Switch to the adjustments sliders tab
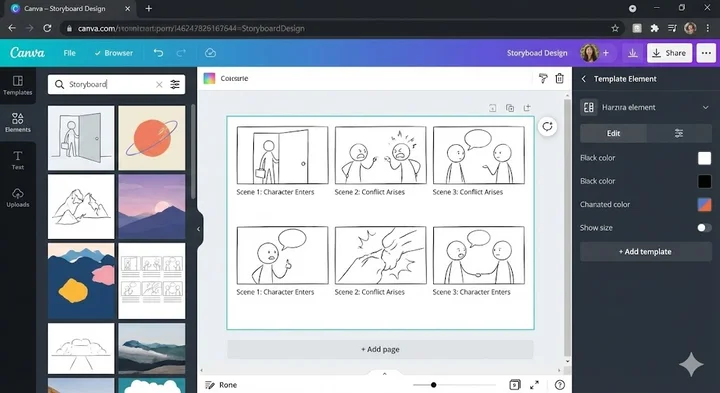Screen dimensions: 720x393 pyautogui.click(x=679, y=133)
